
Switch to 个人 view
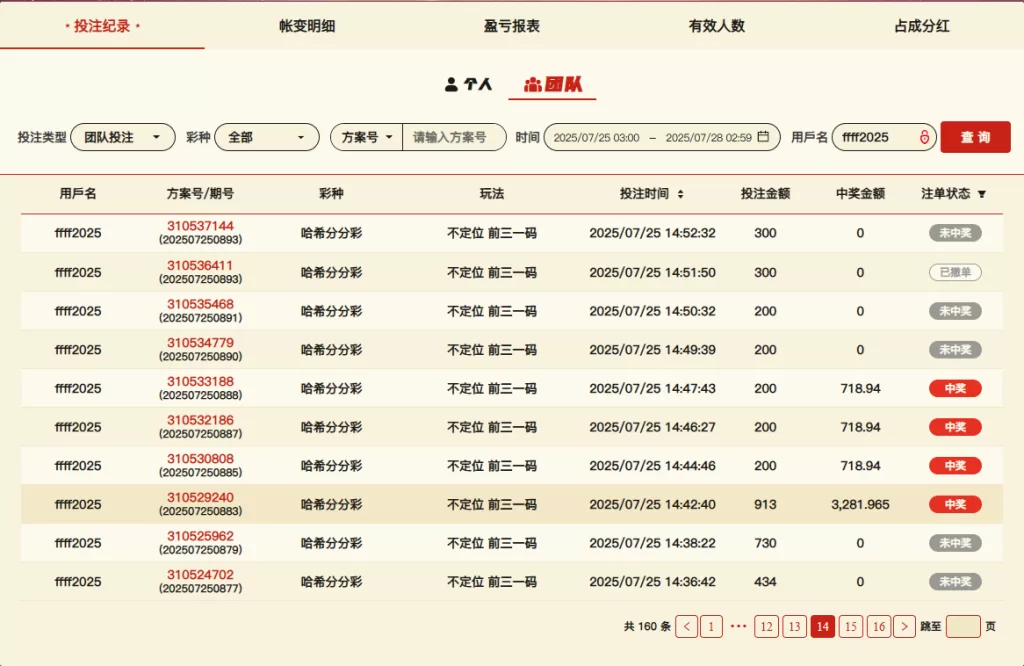point(468,84)
